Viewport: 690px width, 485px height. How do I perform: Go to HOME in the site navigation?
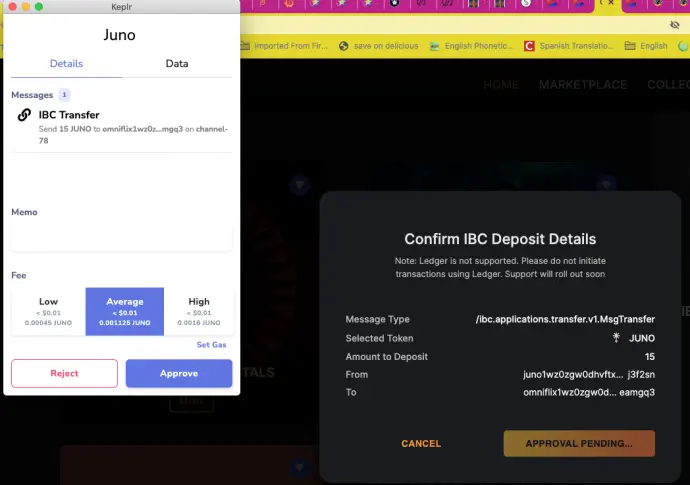pyautogui.click(x=501, y=85)
